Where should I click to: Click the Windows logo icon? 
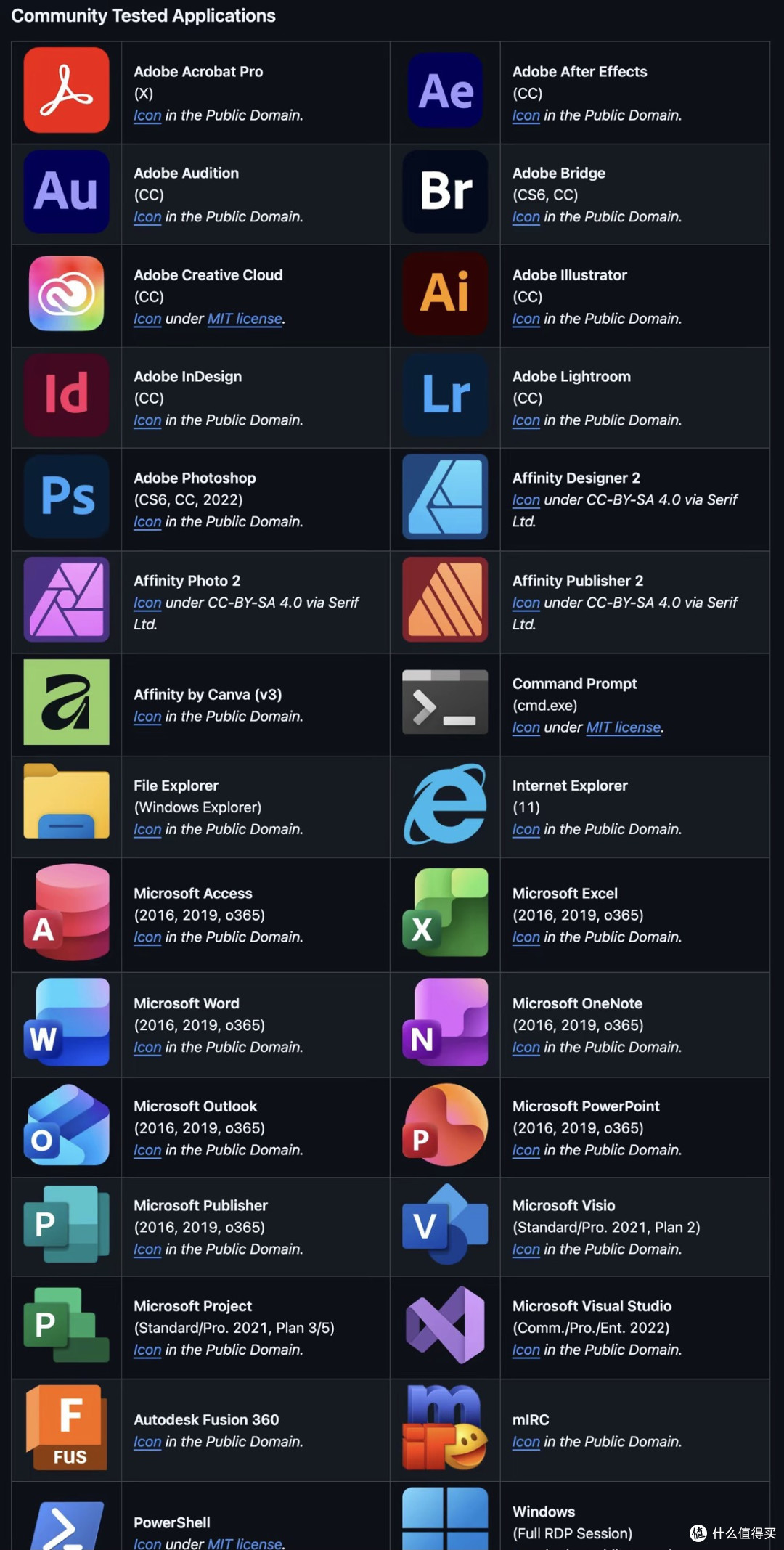[445, 1518]
